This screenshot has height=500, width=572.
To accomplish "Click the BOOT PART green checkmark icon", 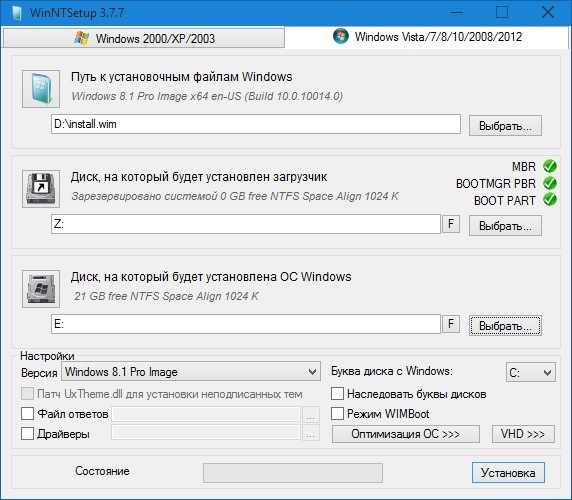I will click(550, 200).
